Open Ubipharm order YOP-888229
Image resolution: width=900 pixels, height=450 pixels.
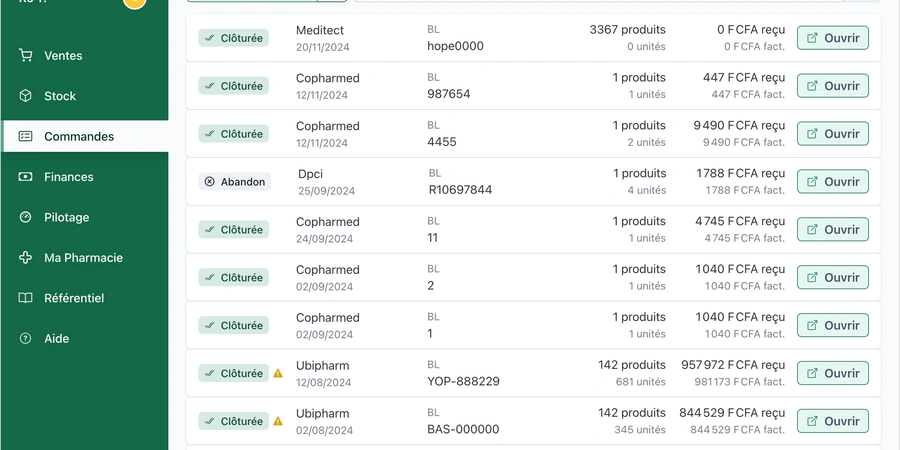(x=832, y=373)
